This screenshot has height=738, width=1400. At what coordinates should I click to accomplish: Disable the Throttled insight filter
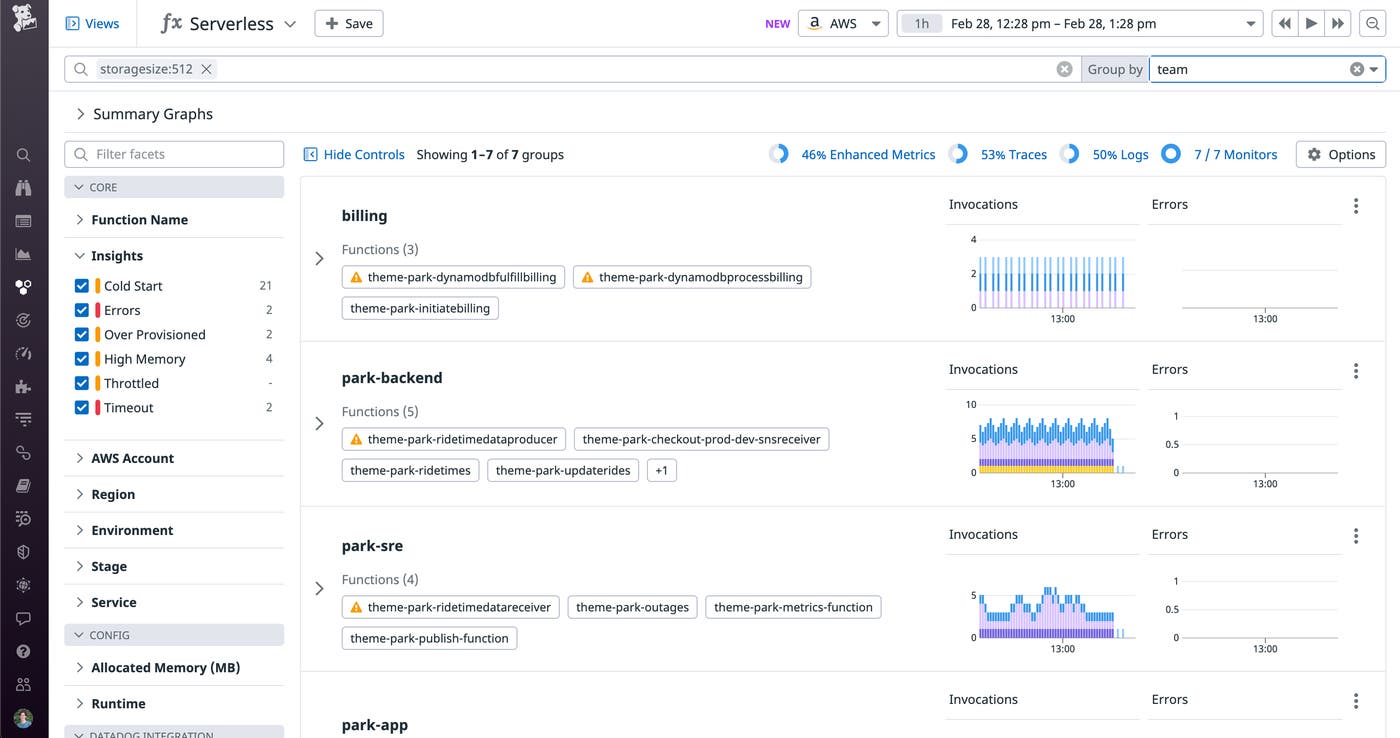[82, 383]
